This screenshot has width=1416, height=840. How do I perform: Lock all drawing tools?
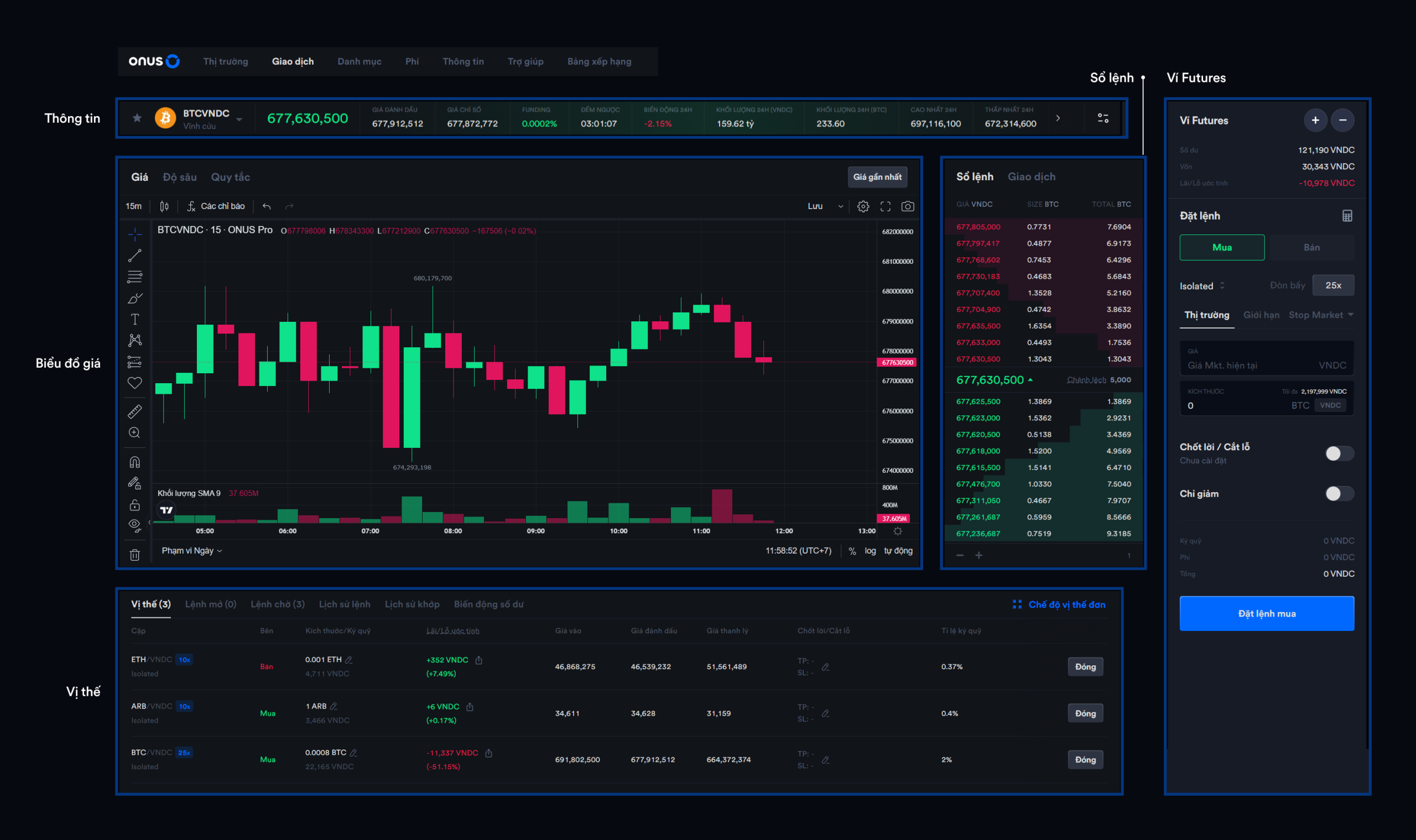(135, 504)
